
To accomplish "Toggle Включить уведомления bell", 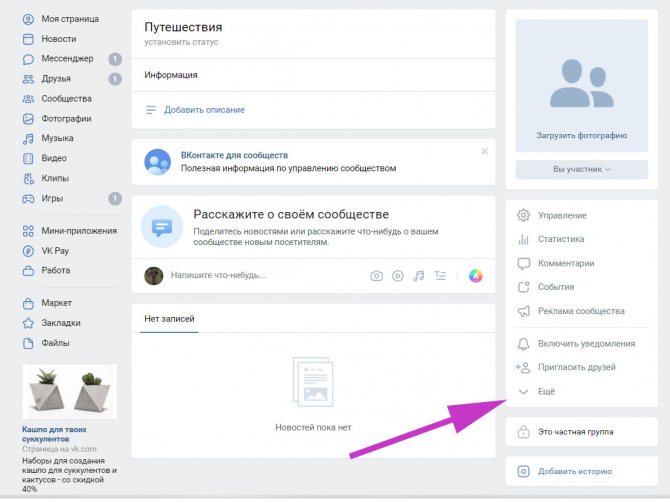I will click(523, 344).
